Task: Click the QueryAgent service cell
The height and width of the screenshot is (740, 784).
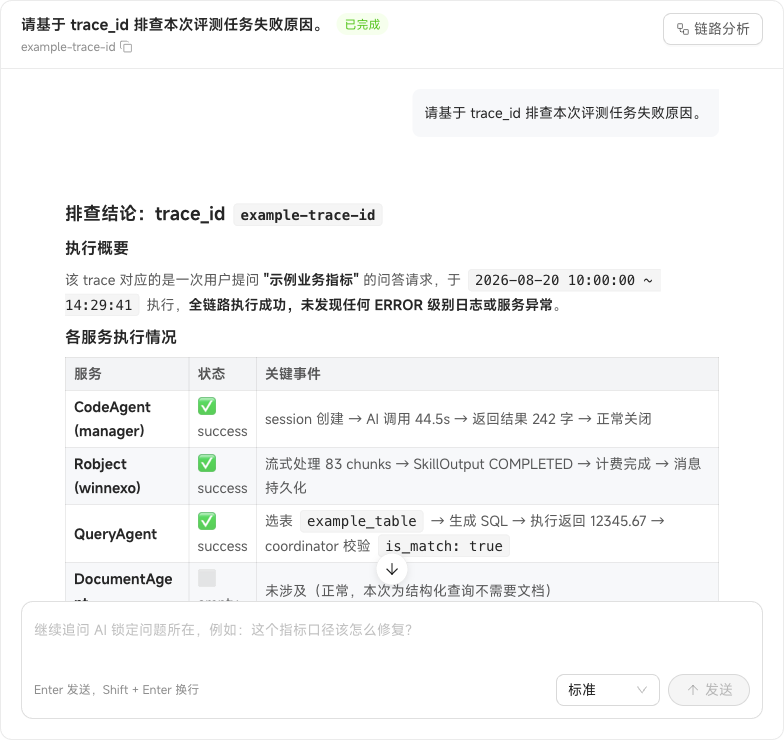Action: [x=127, y=534]
